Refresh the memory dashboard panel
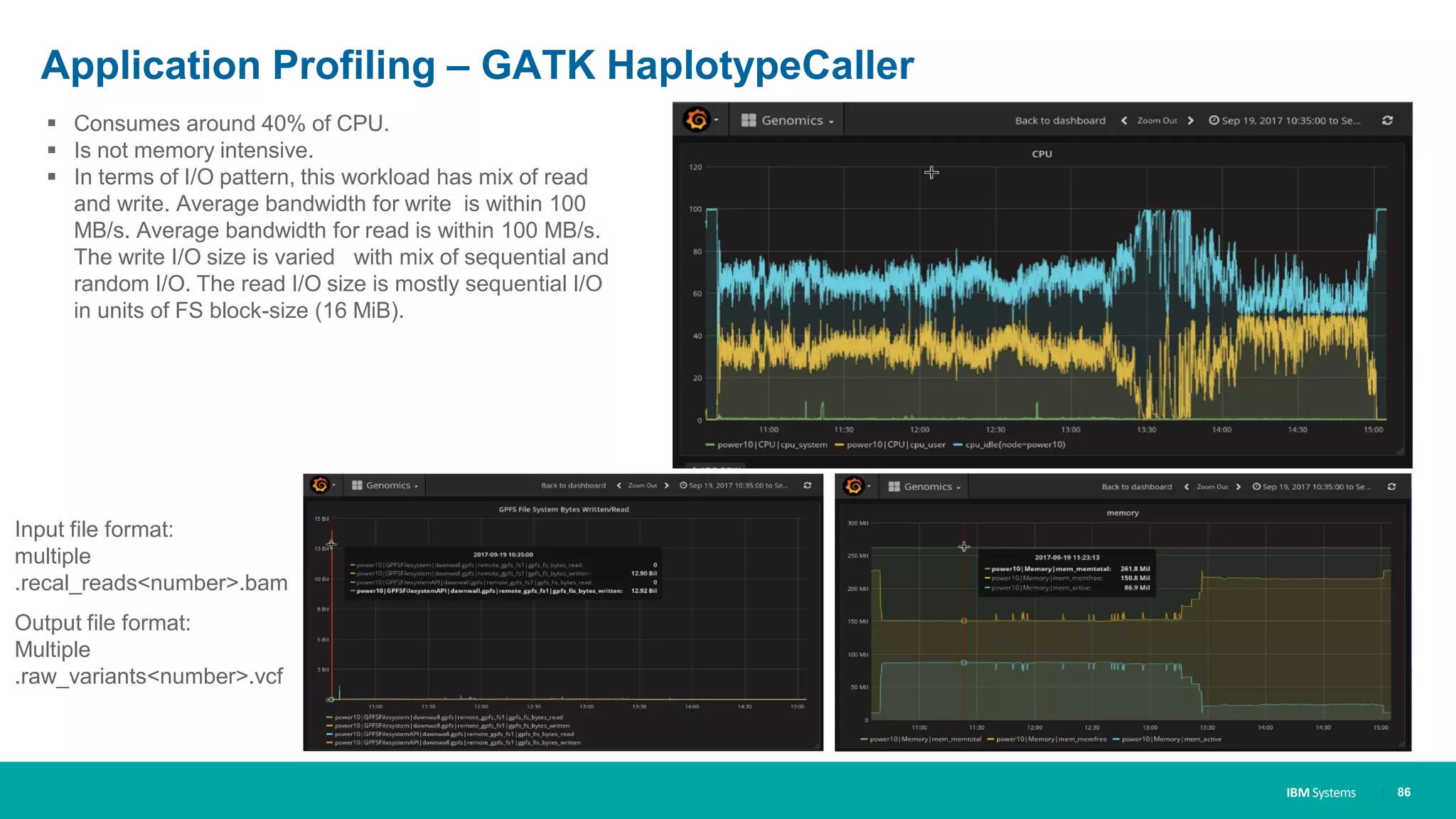Image resolution: width=1456 pixels, height=819 pixels. [1391, 487]
